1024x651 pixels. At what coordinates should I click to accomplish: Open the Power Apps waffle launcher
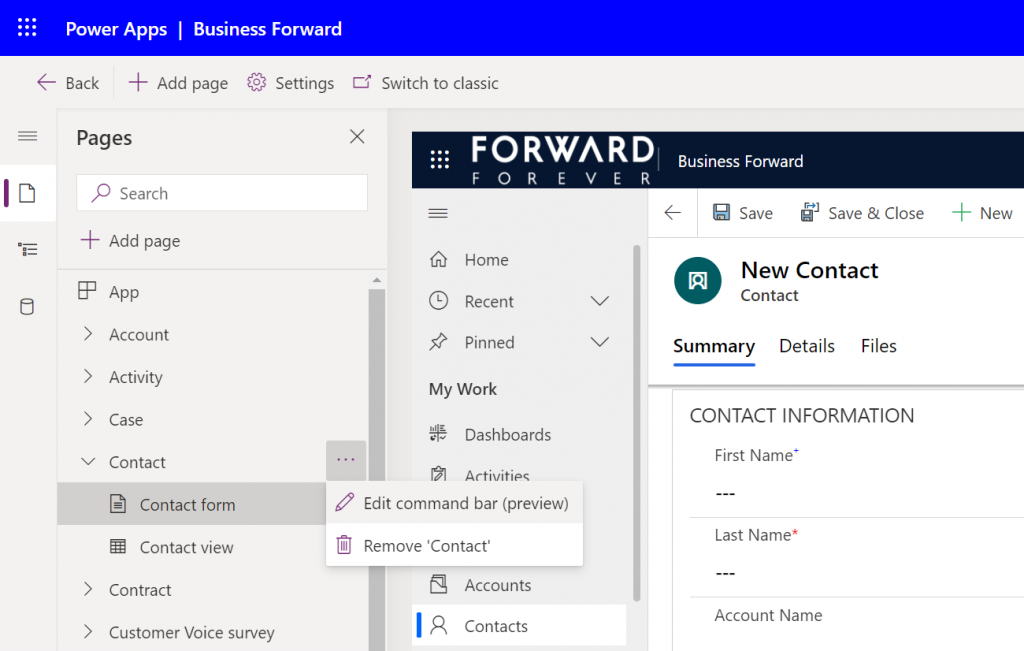coord(27,28)
